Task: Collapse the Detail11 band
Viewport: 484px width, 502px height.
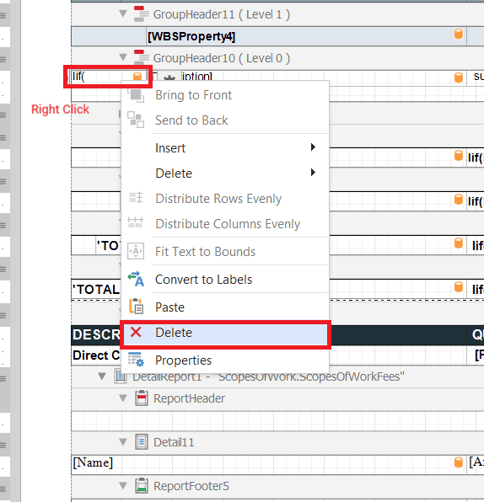Action: pyautogui.click(x=123, y=442)
